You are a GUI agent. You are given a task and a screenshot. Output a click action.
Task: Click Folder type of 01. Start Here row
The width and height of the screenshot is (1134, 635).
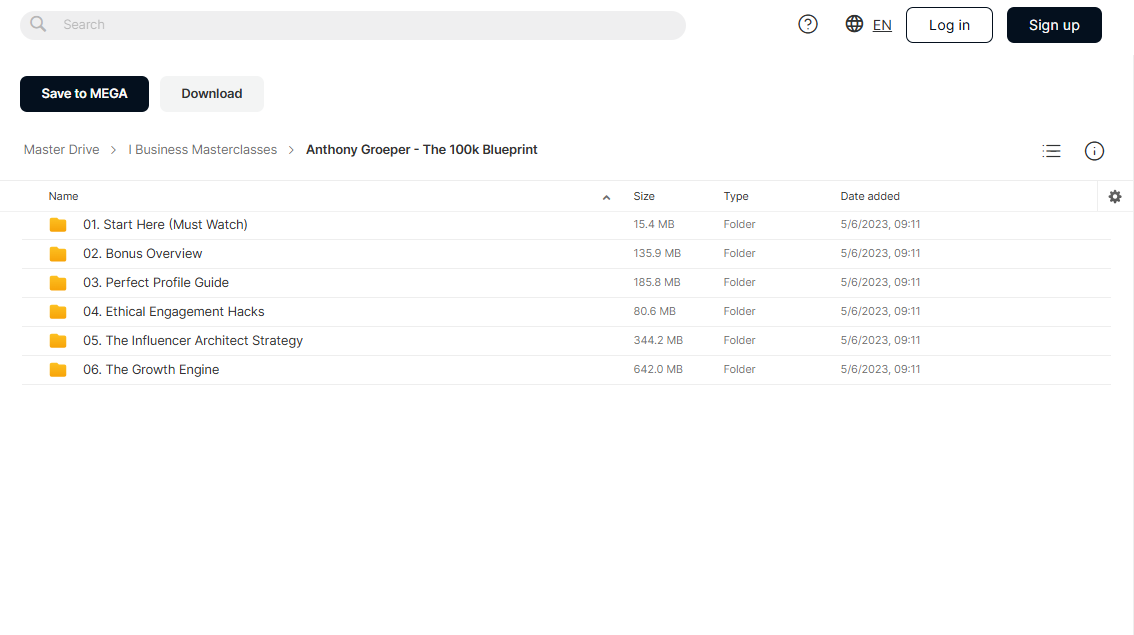pos(739,225)
